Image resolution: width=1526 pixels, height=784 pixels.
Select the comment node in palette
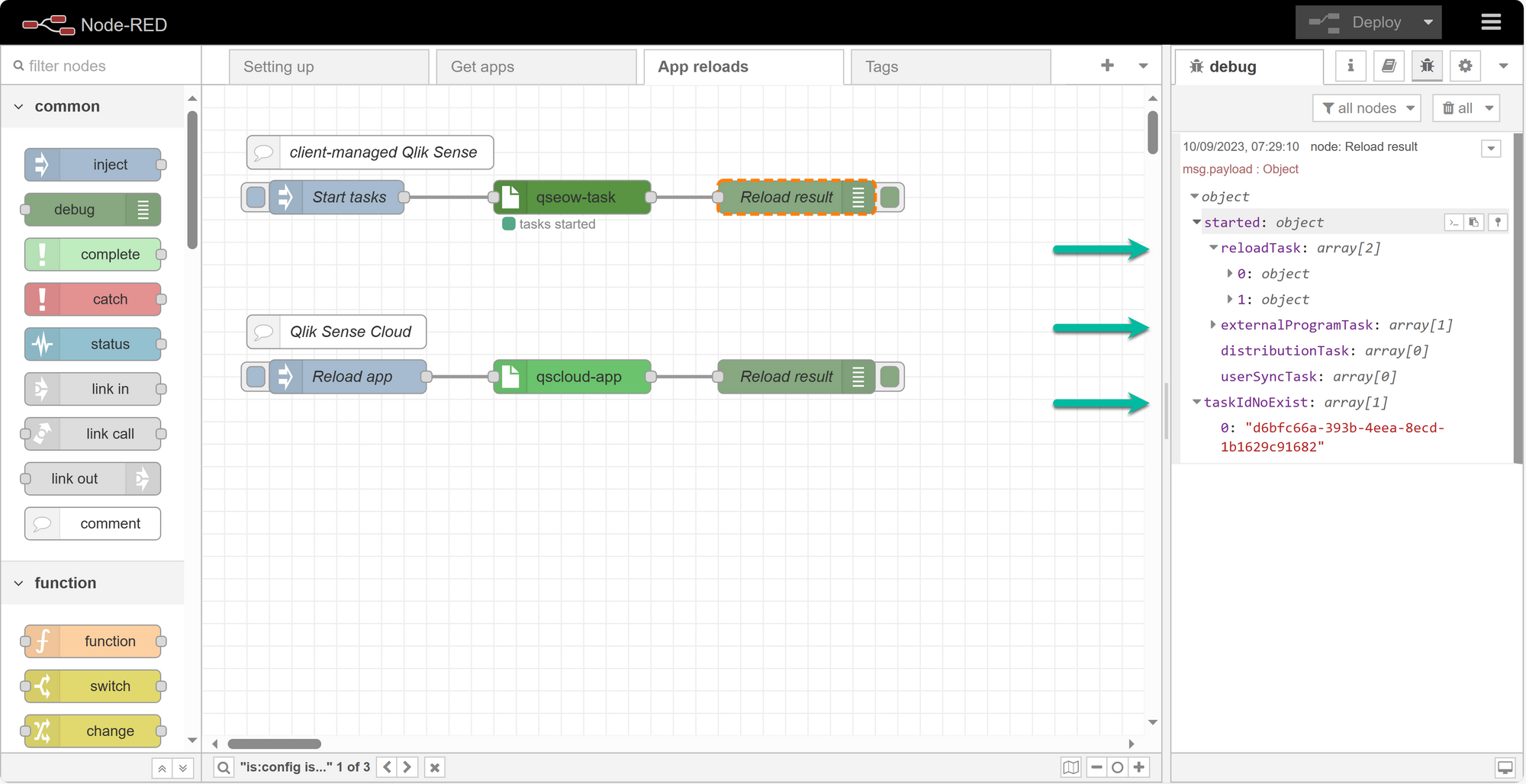coord(93,524)
